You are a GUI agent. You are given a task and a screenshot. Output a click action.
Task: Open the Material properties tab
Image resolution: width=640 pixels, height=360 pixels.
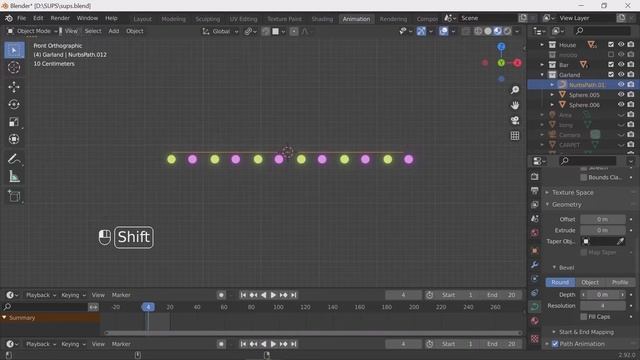[x=535, y=321]
